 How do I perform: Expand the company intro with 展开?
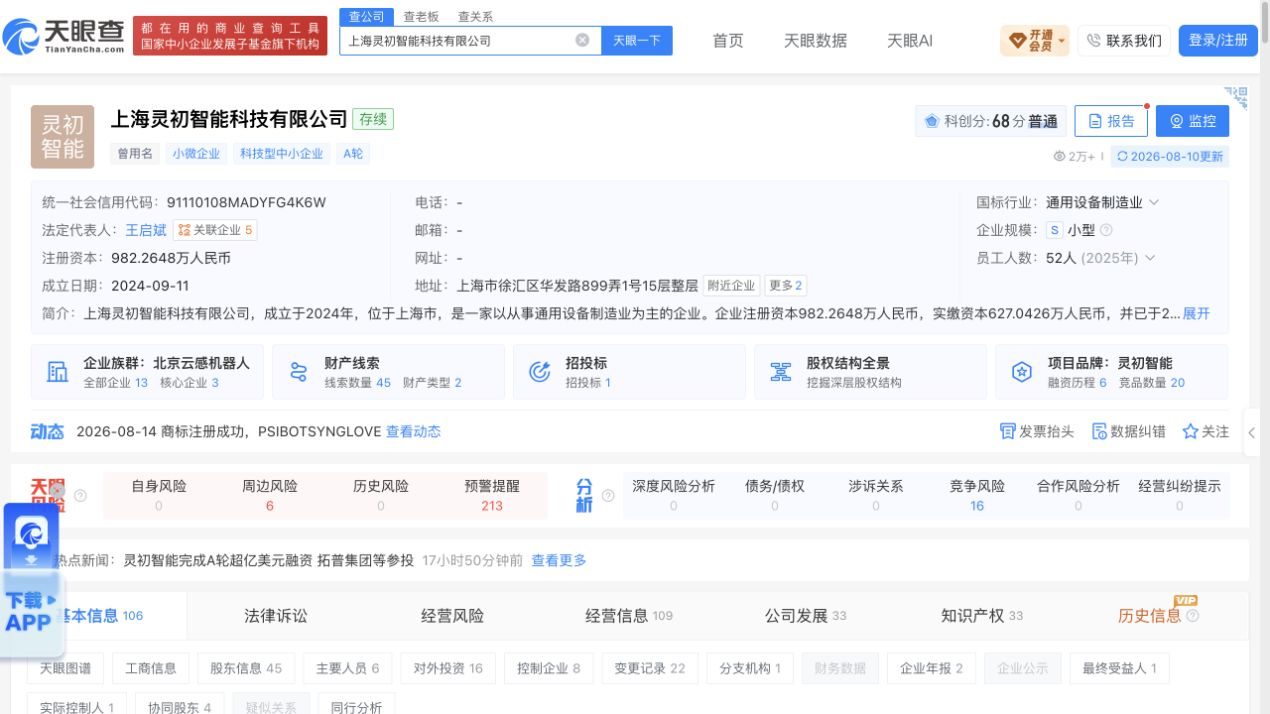pyautogui.click(x=1196, y=313)
